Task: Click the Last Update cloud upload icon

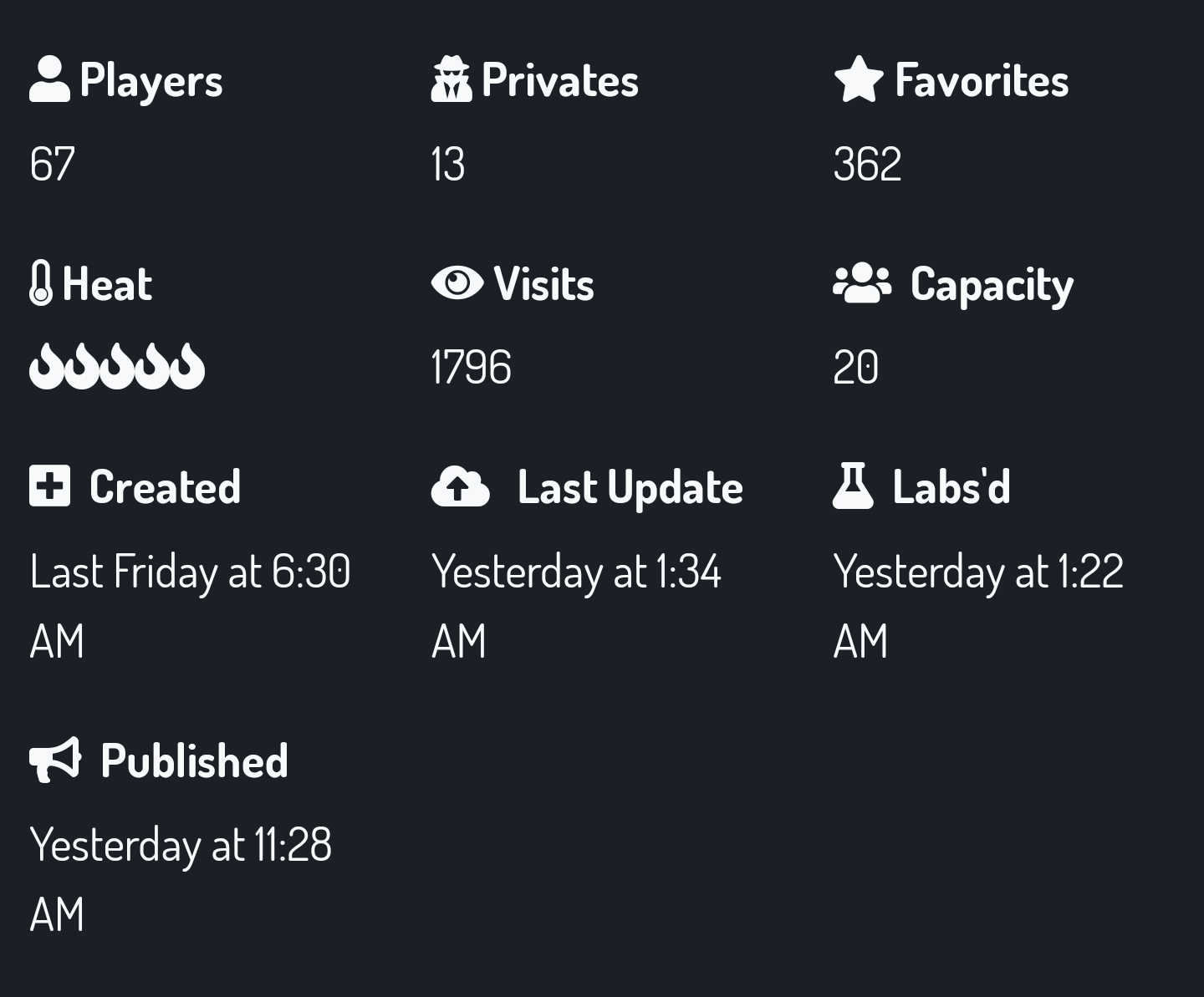Action: pos(460,486)
